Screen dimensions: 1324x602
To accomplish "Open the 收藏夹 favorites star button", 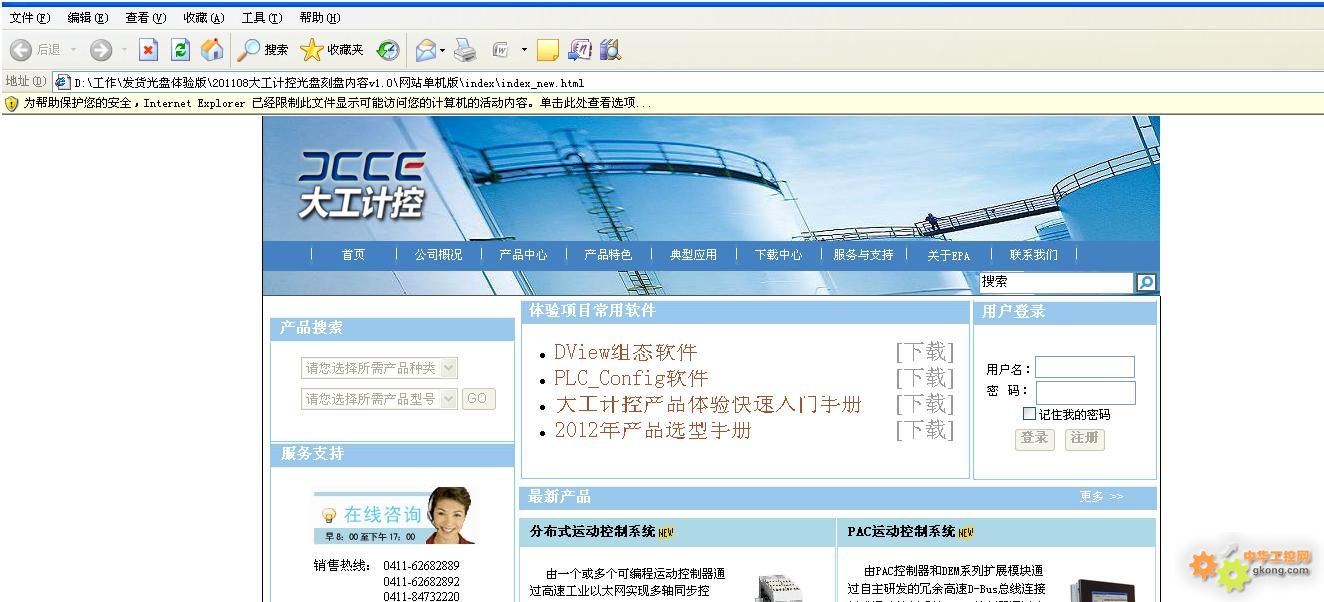I will pos(332,50).
